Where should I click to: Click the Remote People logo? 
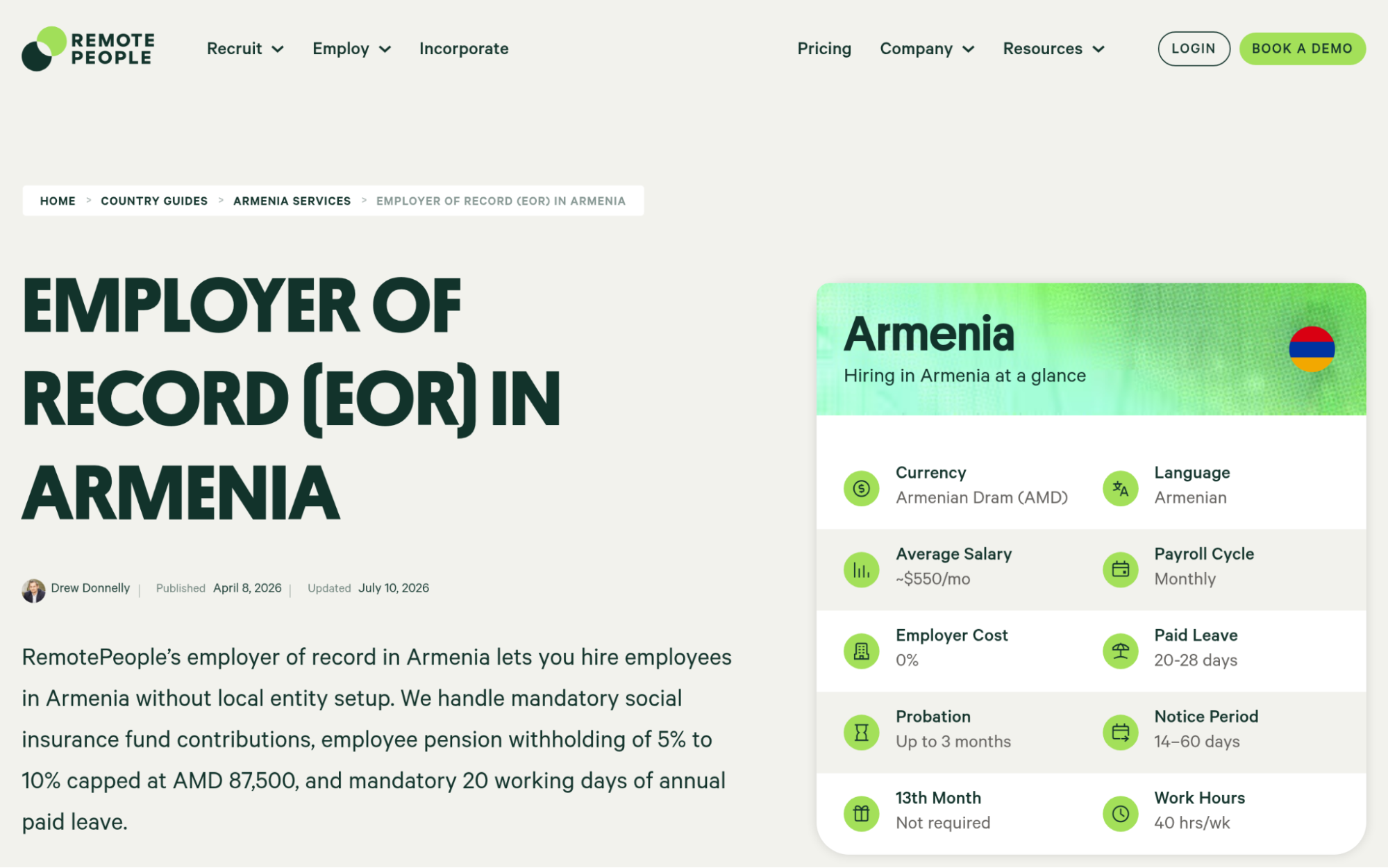click(x=88, y=49)
